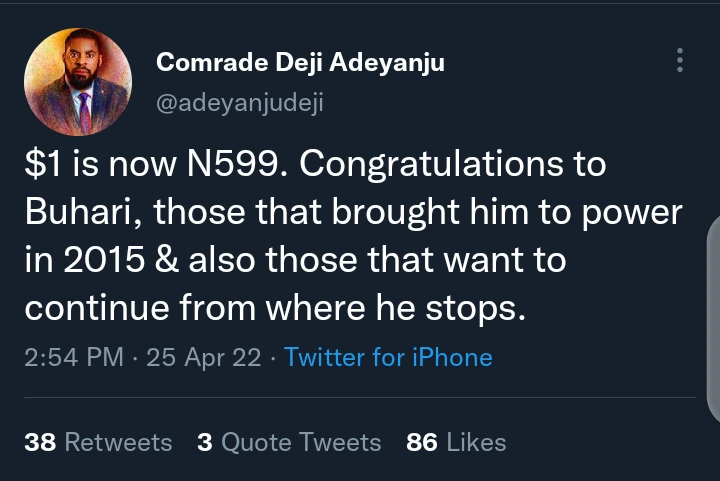Show the 86 Likes list
This screenshot has height=481, width=720.
[x=456, y=442]
